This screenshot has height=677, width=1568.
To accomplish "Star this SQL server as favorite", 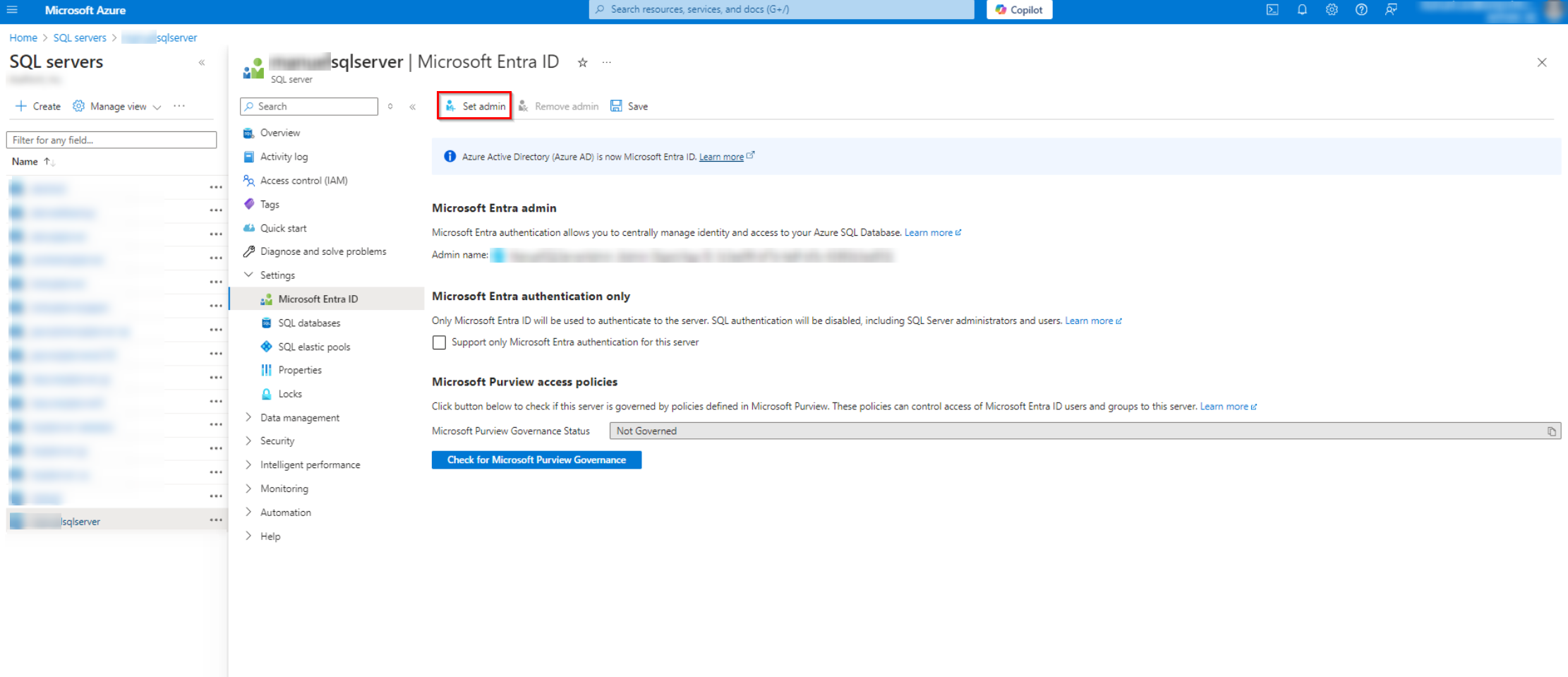I will [582, 62].
